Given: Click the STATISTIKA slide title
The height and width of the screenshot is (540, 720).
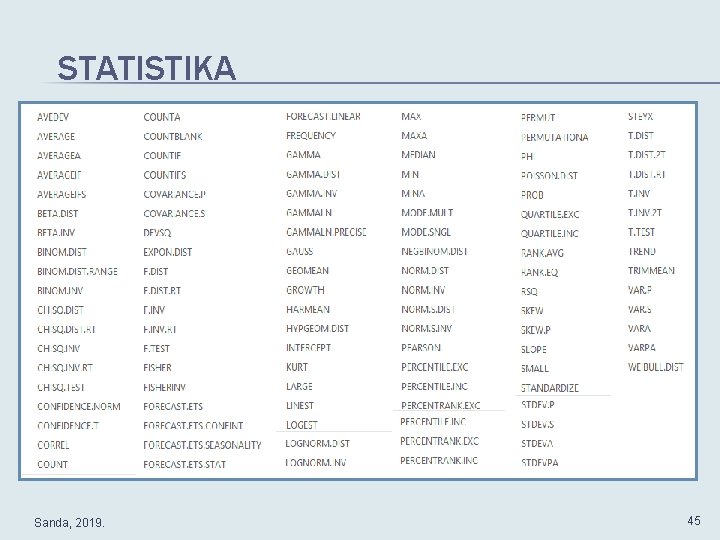Looking at the screenshot, I should (x=146, y=68).
